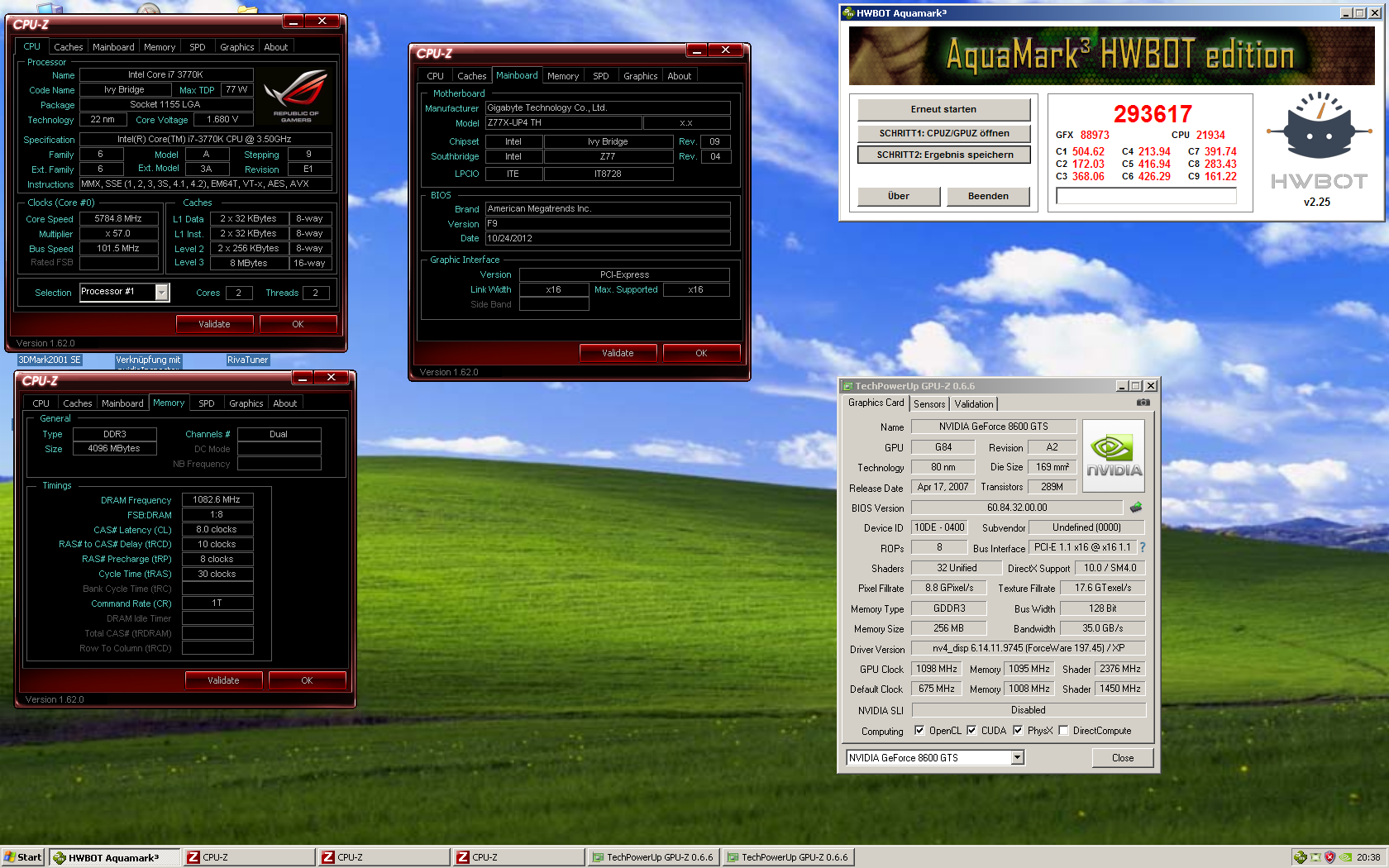Click the Aquamark total score 293617
Viewport: 1389px width, 868px height.
(x=1153, y=114)
